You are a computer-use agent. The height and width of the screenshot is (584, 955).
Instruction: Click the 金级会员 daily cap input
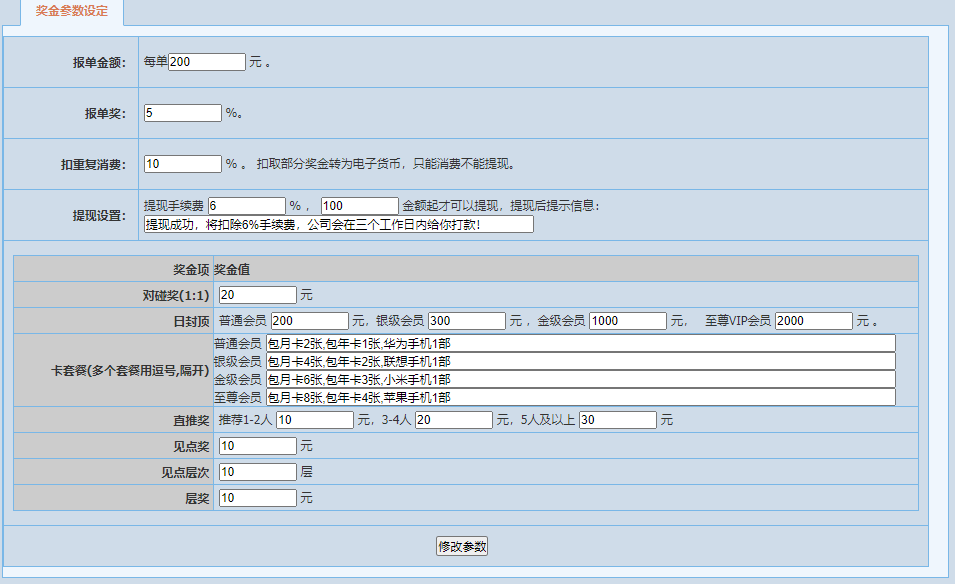628,321
